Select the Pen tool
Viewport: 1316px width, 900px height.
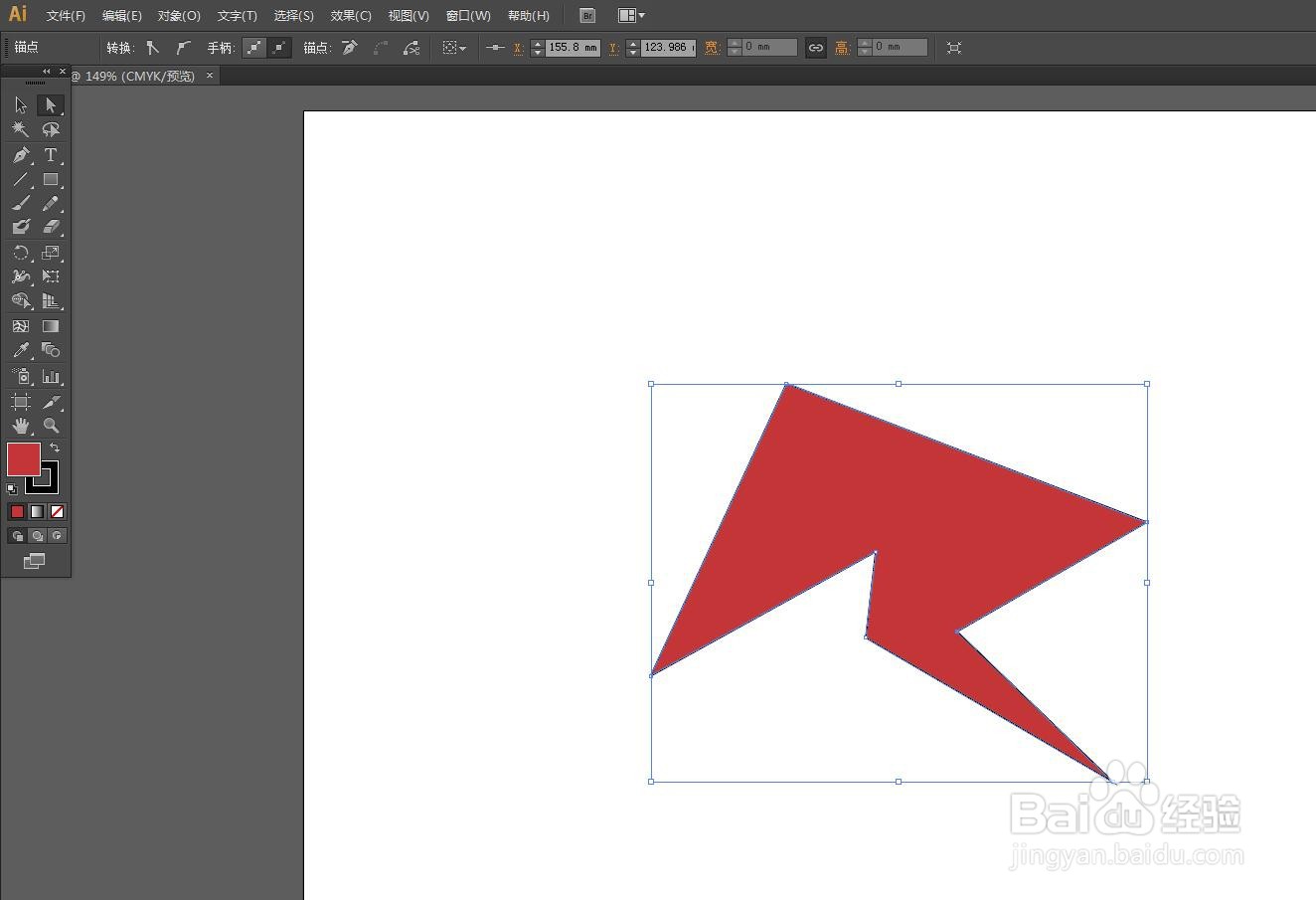[x=21, y=155]
